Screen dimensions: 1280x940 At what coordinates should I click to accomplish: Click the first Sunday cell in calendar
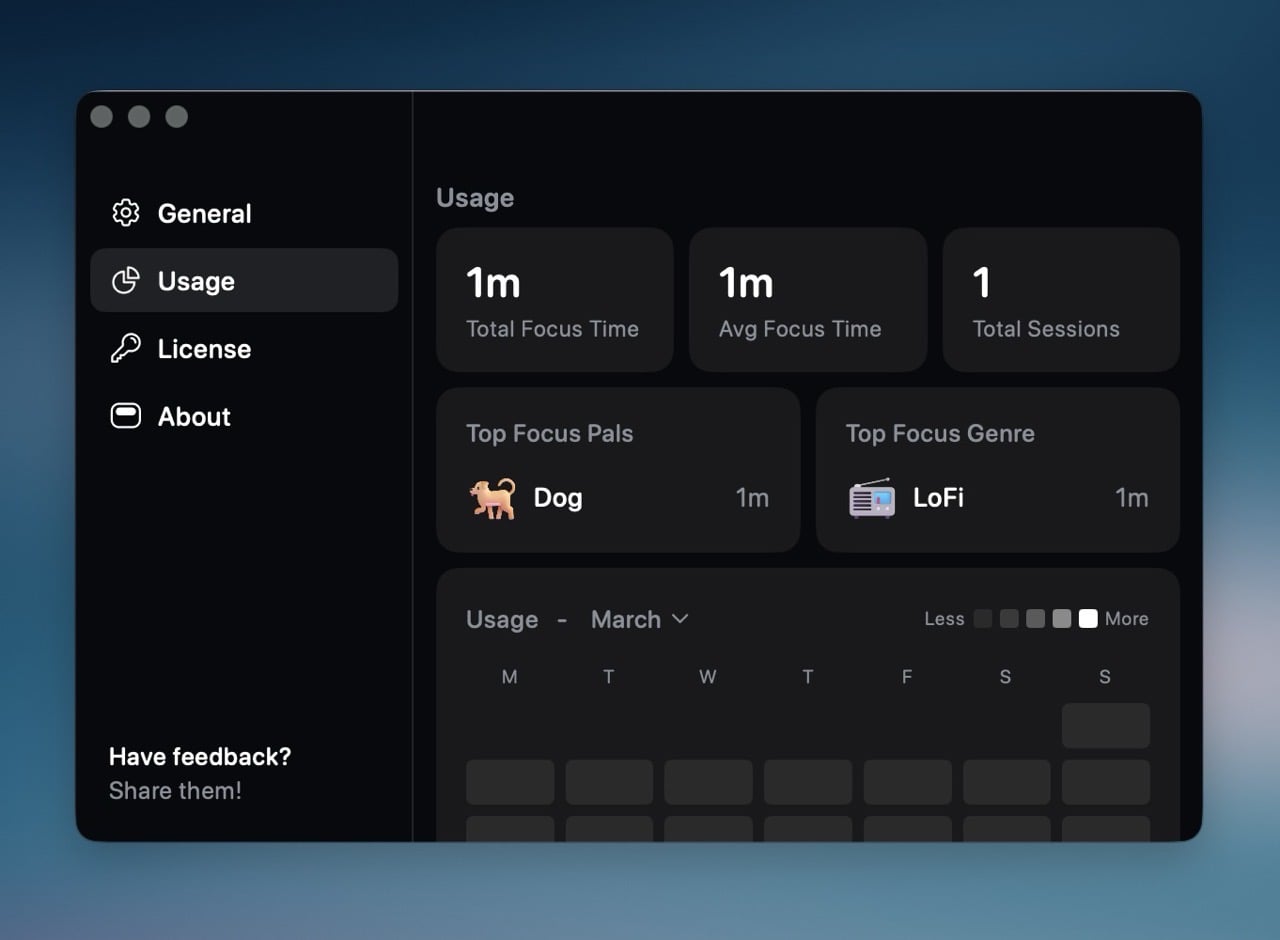tap(1105, 726)
